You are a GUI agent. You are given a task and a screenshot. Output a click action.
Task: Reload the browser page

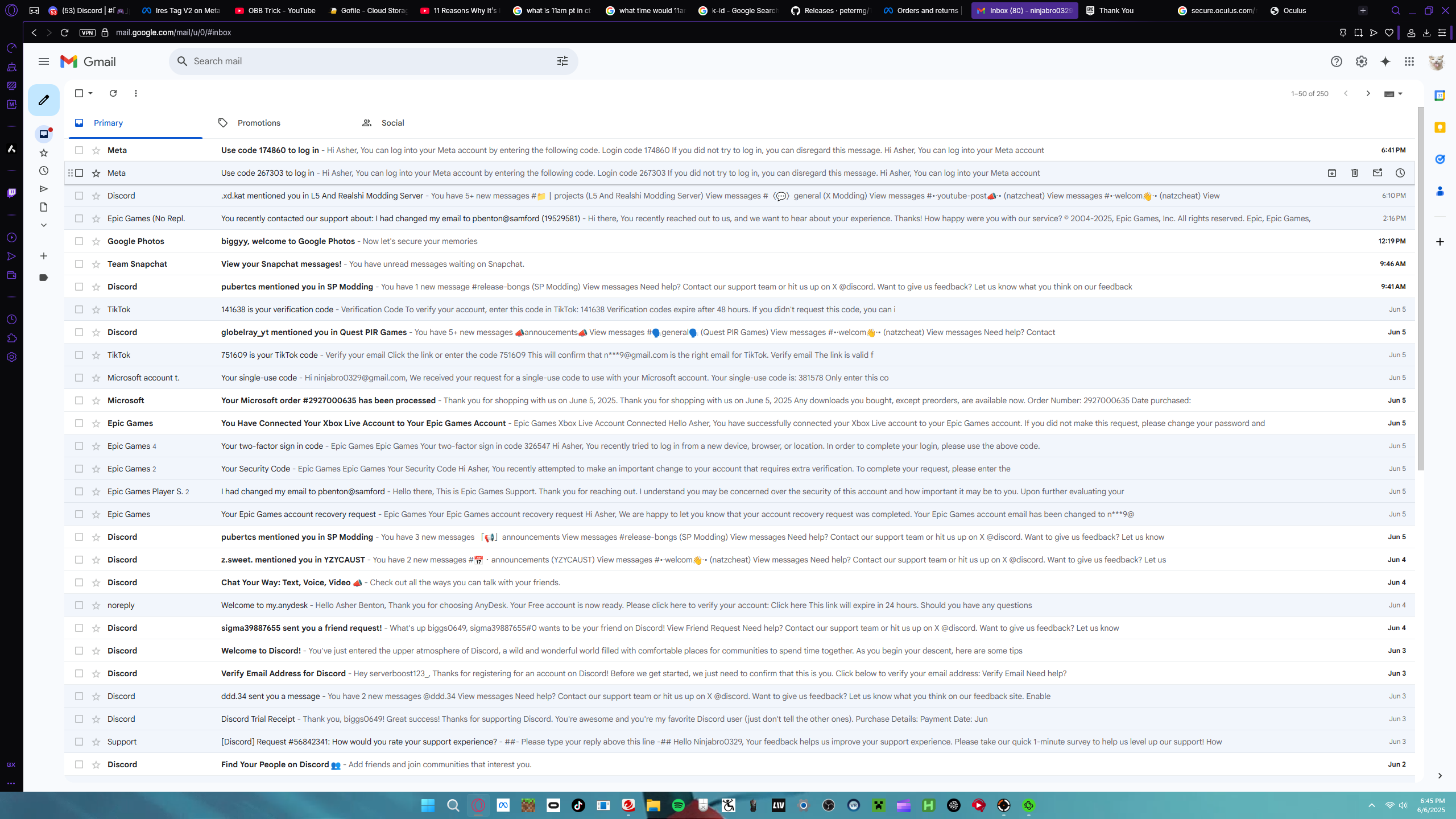pyautogui.click(x=64, y=32)
